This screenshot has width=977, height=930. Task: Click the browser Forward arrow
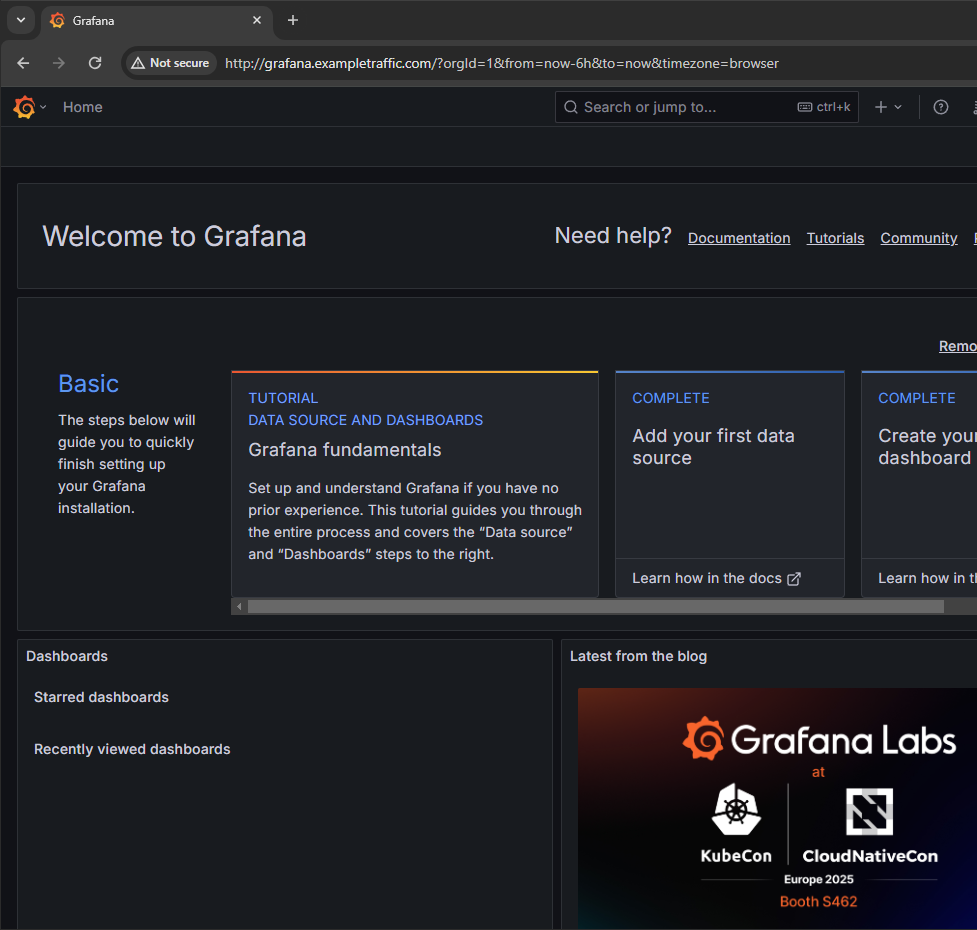point(59,63)
